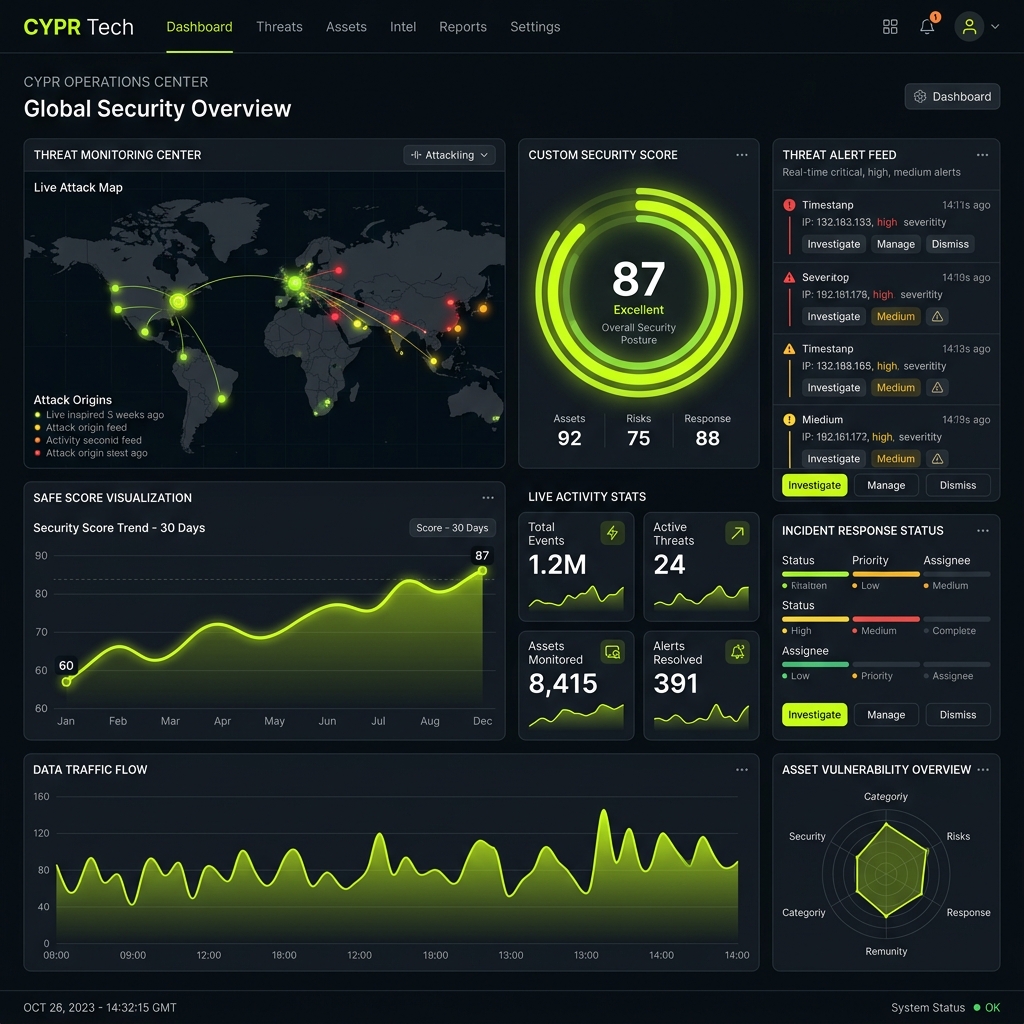Investigate the 132.183.133 alert
Screen dimensions: 1024x1024
[x=833, y=244]
